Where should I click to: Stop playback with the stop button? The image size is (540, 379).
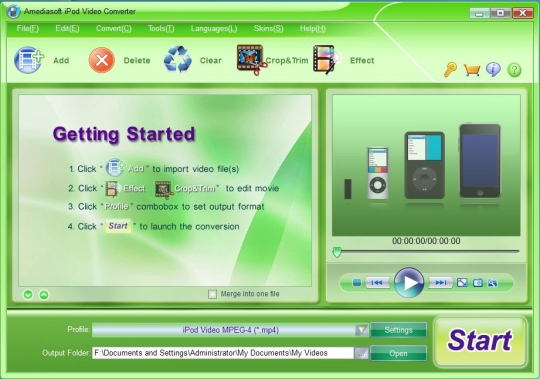pos(357,283)
